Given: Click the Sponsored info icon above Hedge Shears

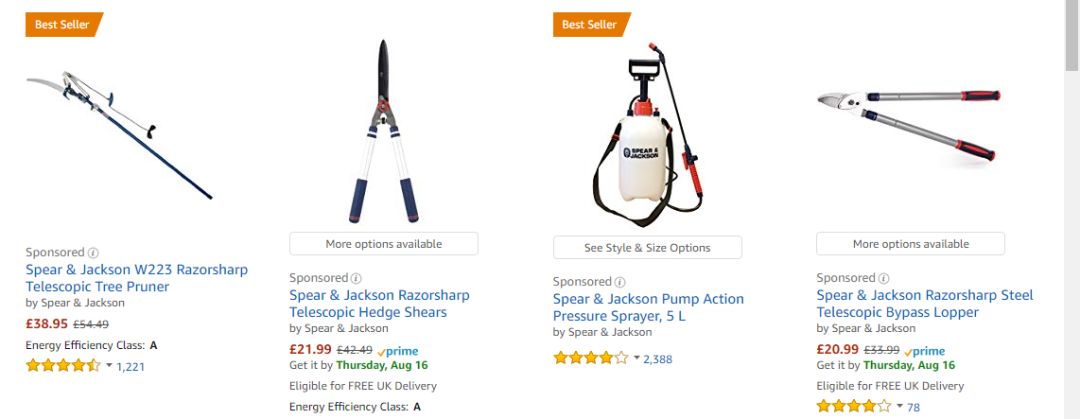Looking at the screenshot, I should pyautogui.click(x=356, y=278).
